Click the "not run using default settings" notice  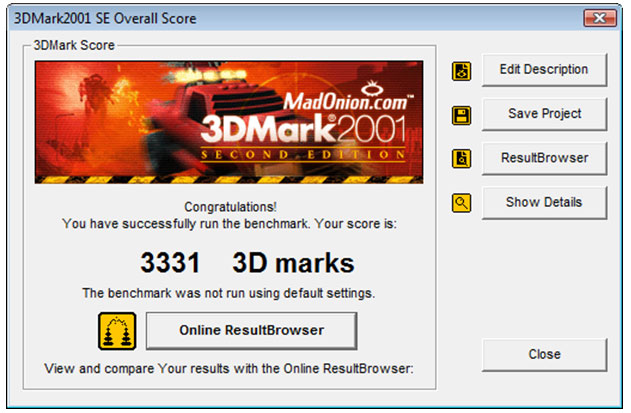[x=229, y=293]
